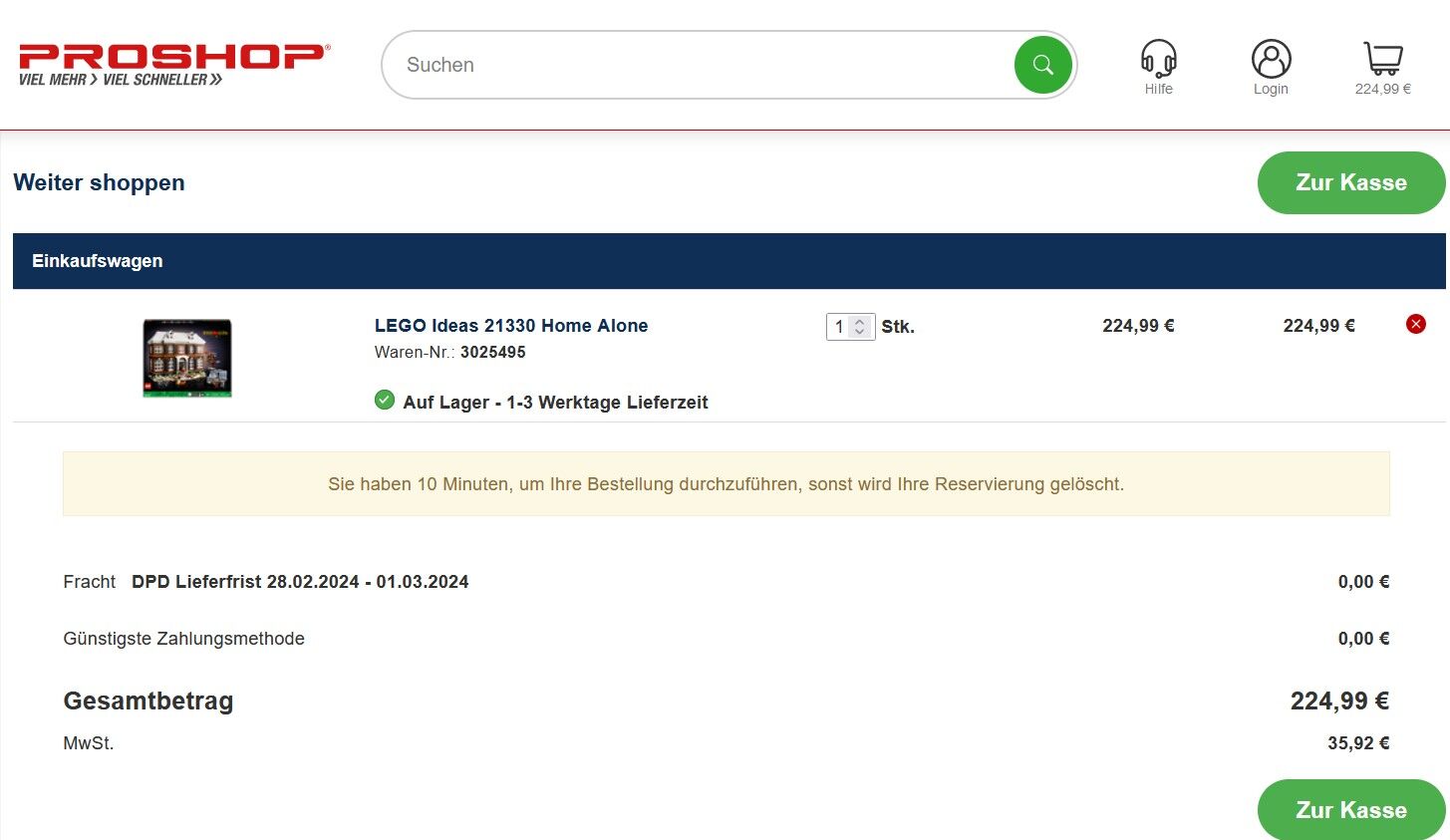Open the Hilfe headset icon

point(1158,58)
